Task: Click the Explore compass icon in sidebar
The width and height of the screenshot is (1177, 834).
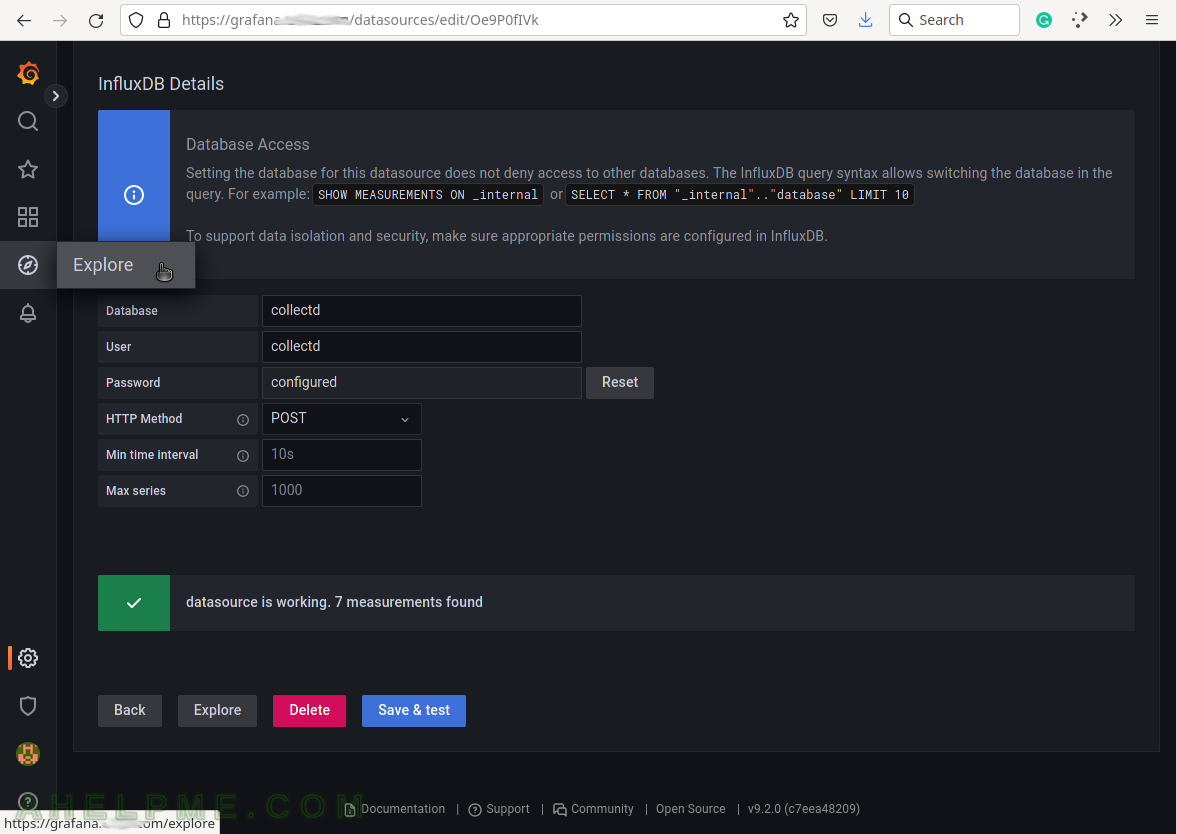Action: (x=28, y=265)
